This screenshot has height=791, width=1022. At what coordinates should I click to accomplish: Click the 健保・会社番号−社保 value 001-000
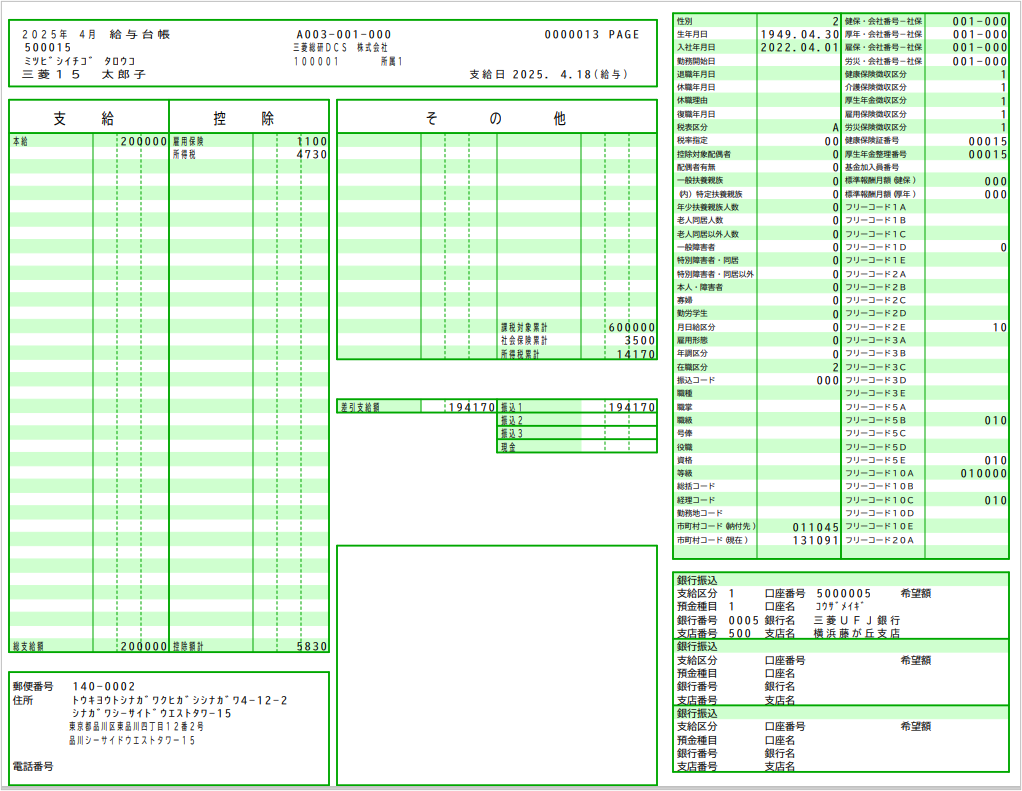(980, 22)
